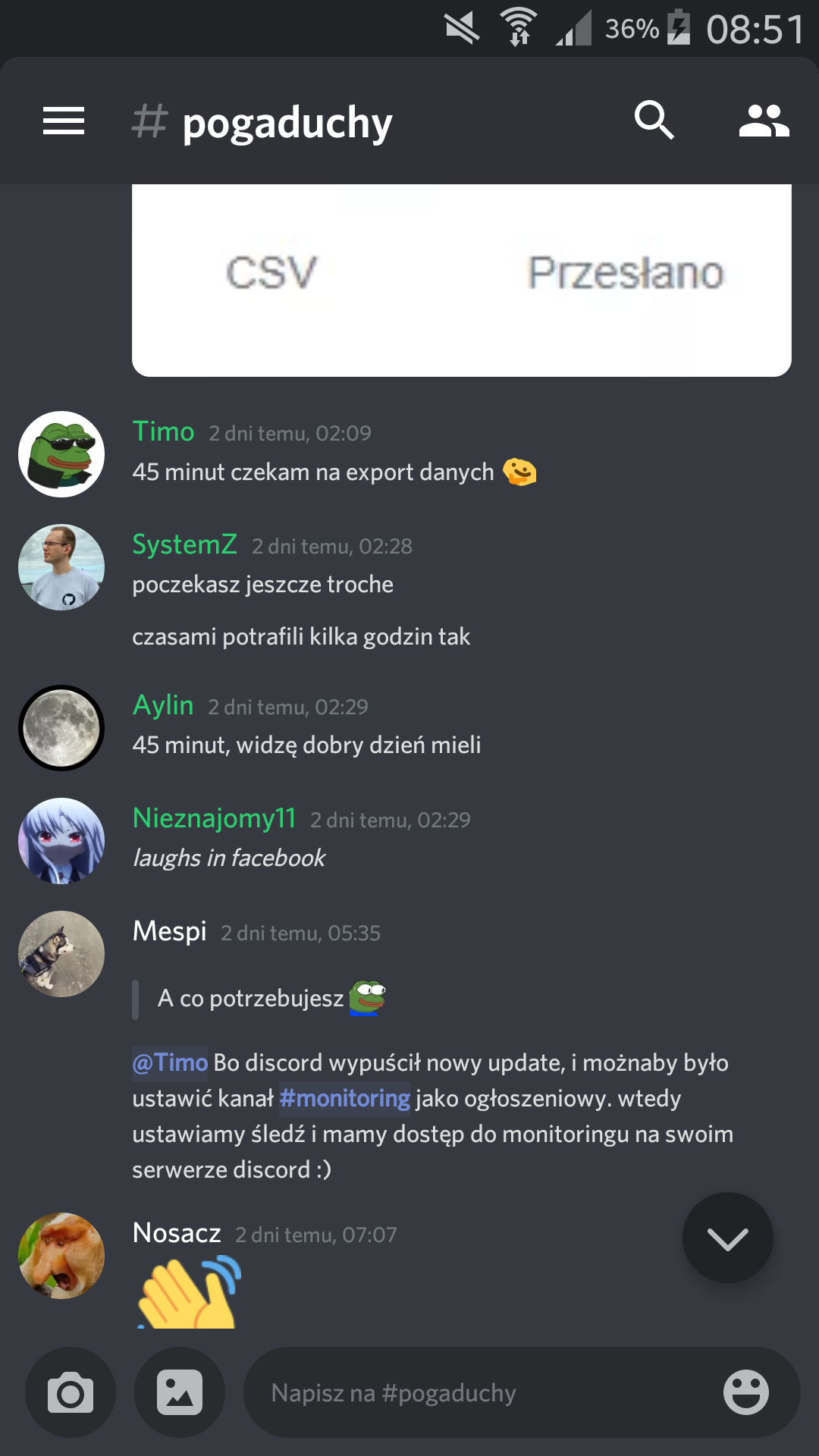Select the pogaduchy channel title

click(x=287, y=123)
